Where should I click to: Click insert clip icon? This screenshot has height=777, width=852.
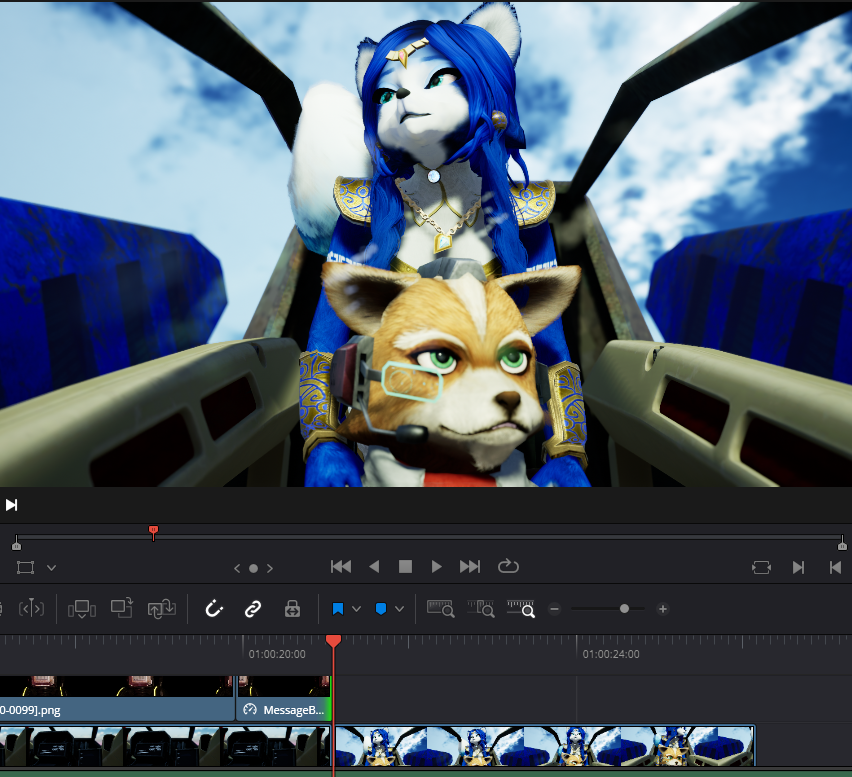click(x=82, y=609)
